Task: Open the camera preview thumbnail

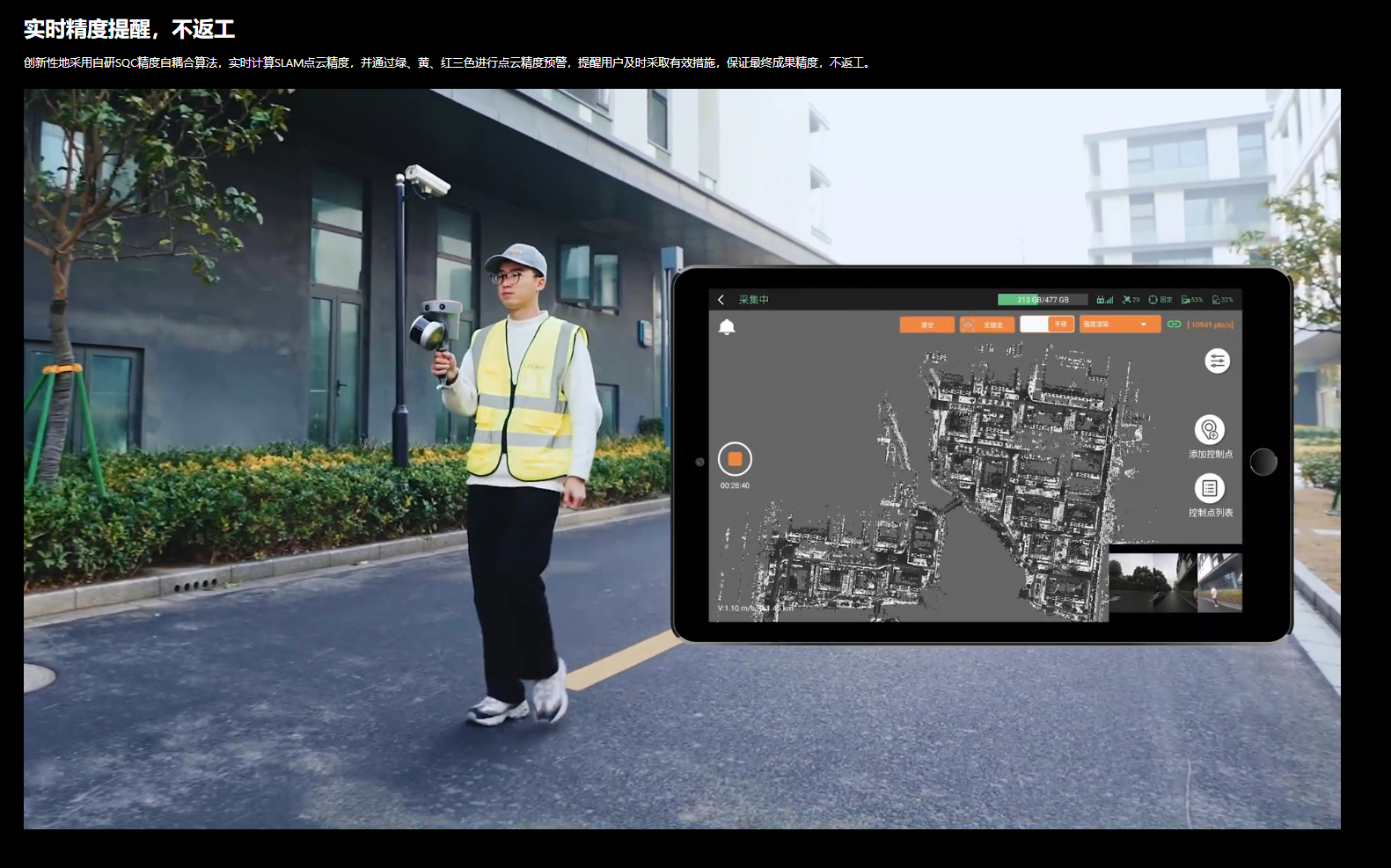Action: [x=1175, y=582]
